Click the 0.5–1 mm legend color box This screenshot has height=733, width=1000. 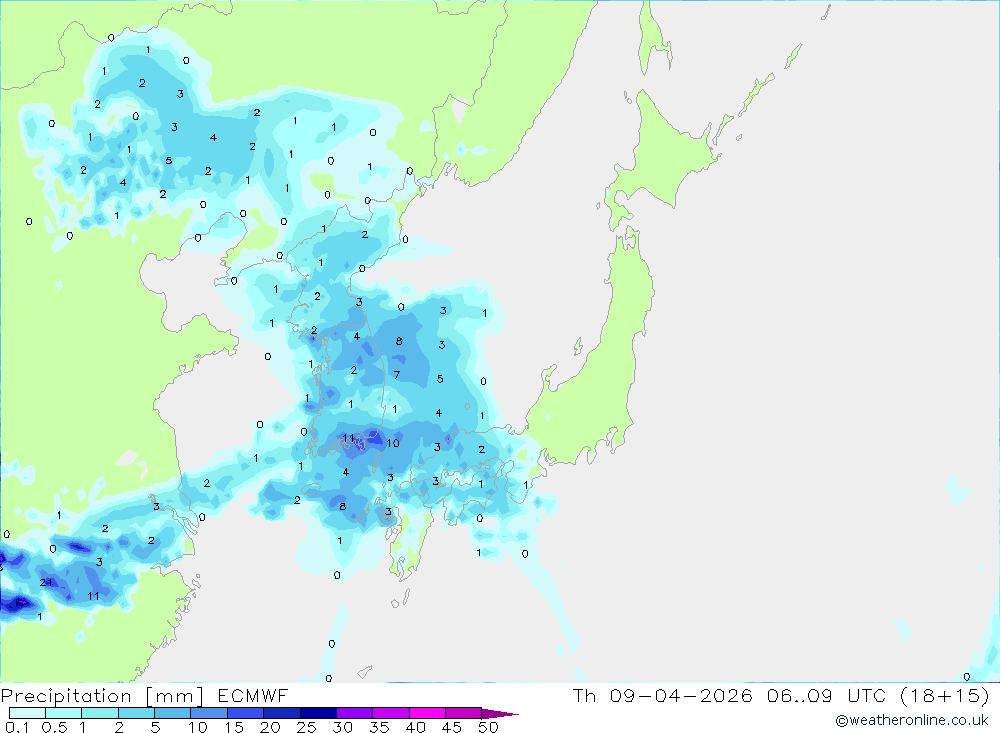(63, 713)
